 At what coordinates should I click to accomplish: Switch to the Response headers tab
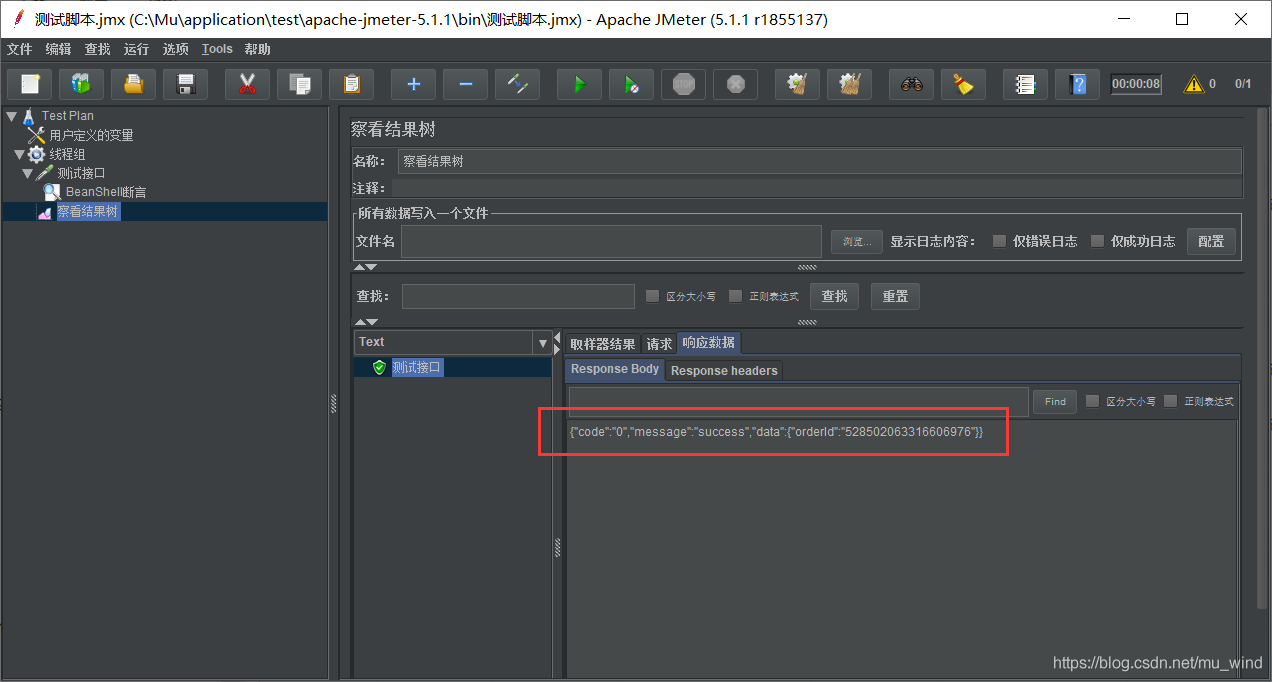click(x=724, y=371)
